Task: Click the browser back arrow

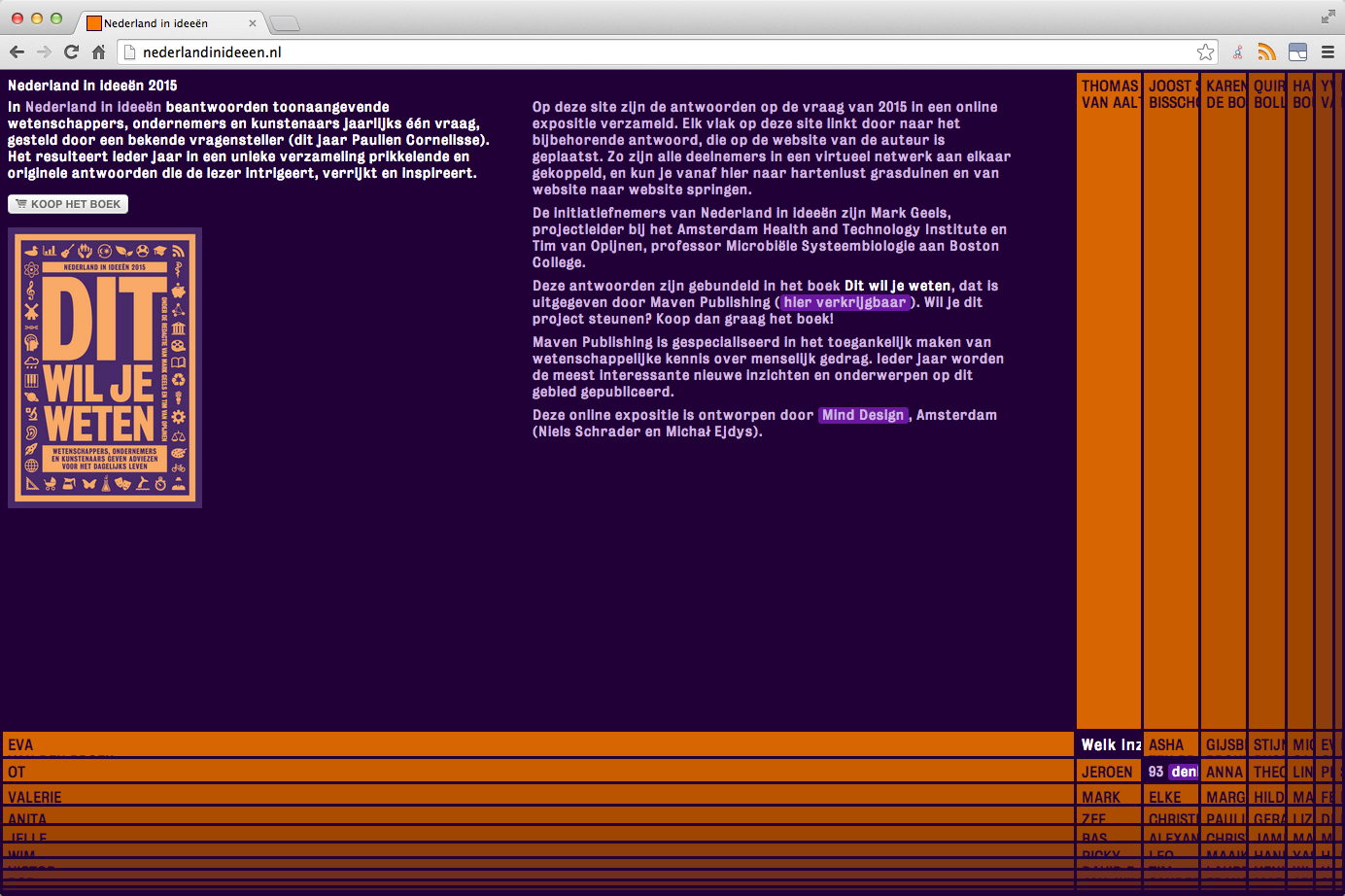Action: [17, 52]
